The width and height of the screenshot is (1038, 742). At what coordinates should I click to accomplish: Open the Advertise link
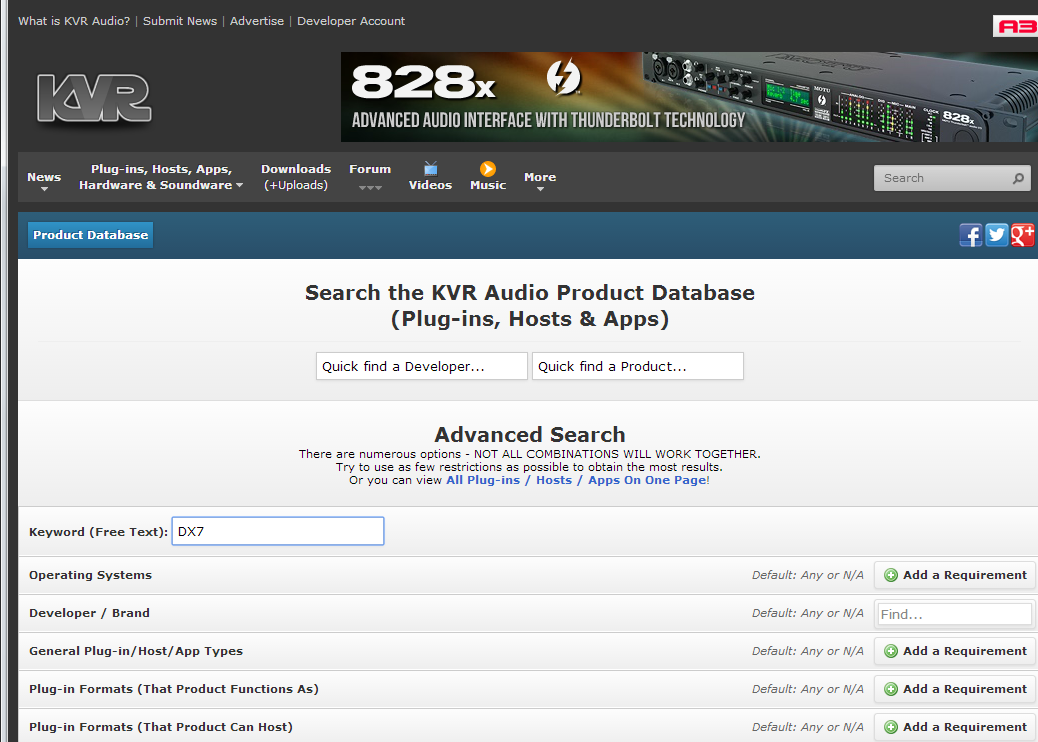click(257, 21)
